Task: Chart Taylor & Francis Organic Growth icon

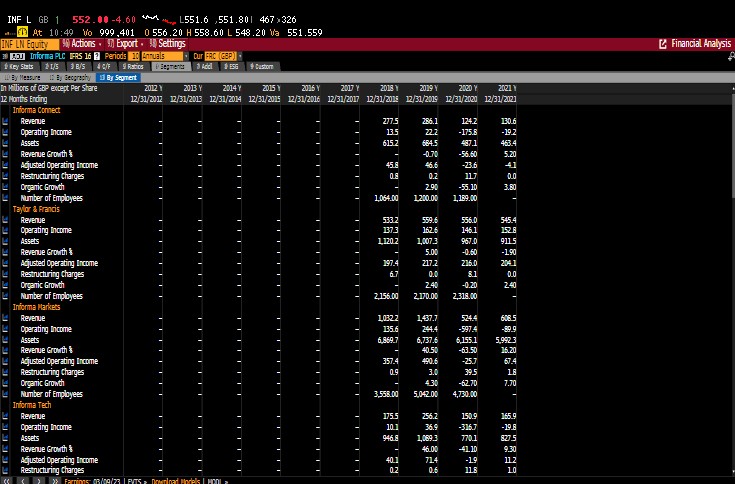Action: tap(5, 285)
